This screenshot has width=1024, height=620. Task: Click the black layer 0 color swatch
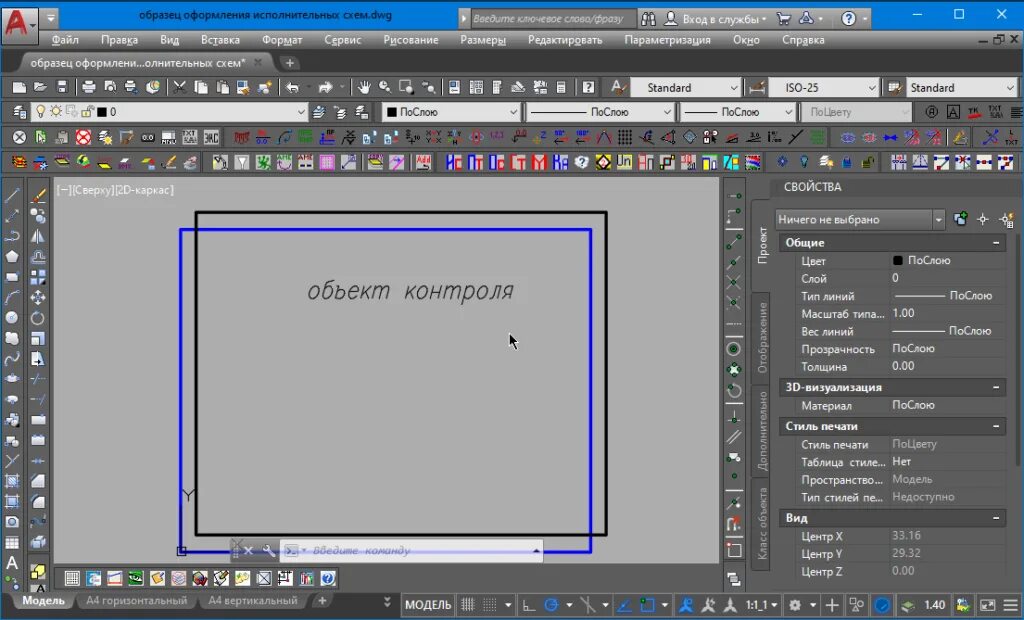pos(102,112)
